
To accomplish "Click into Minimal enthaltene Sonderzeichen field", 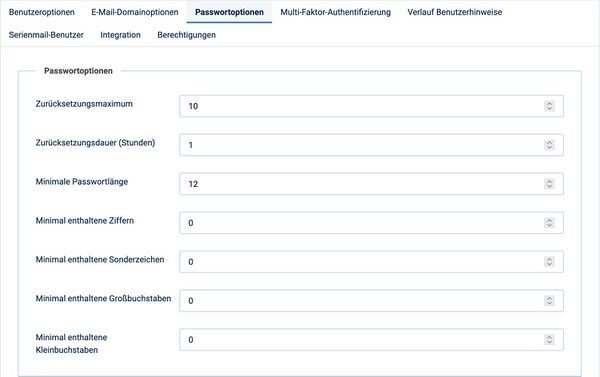I will point(371,262).
